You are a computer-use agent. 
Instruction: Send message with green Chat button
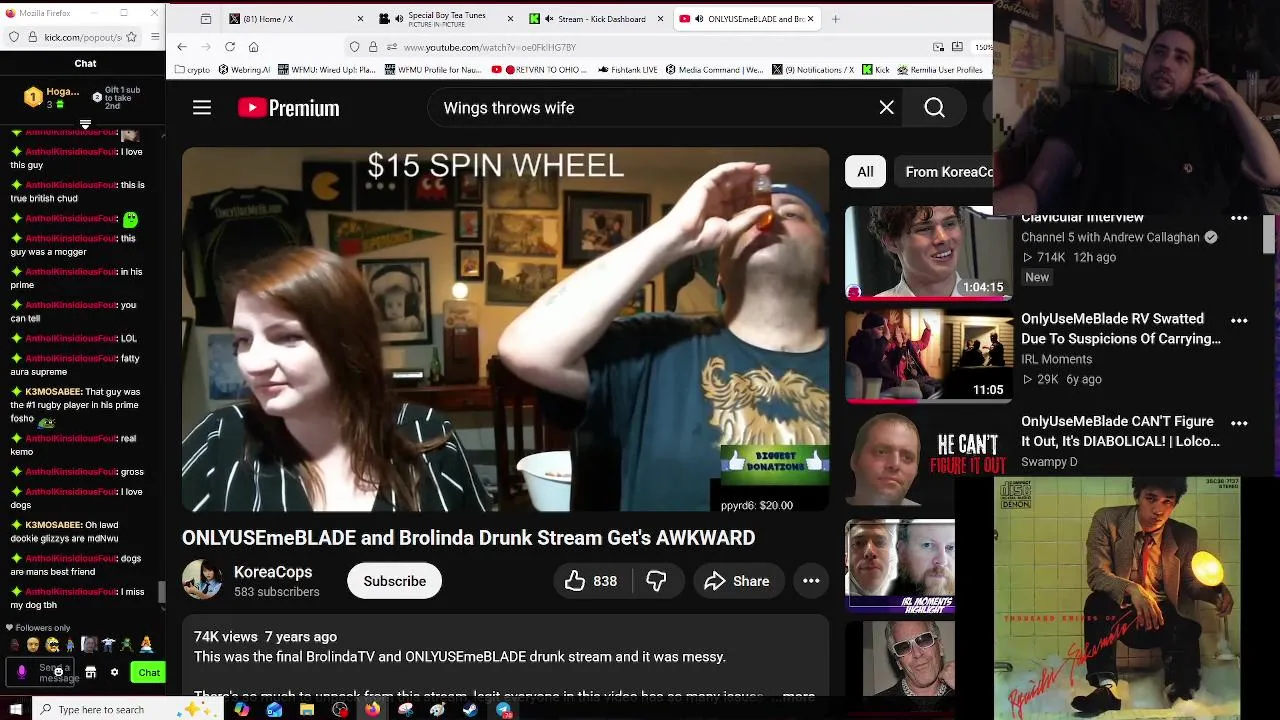[149, 673]
